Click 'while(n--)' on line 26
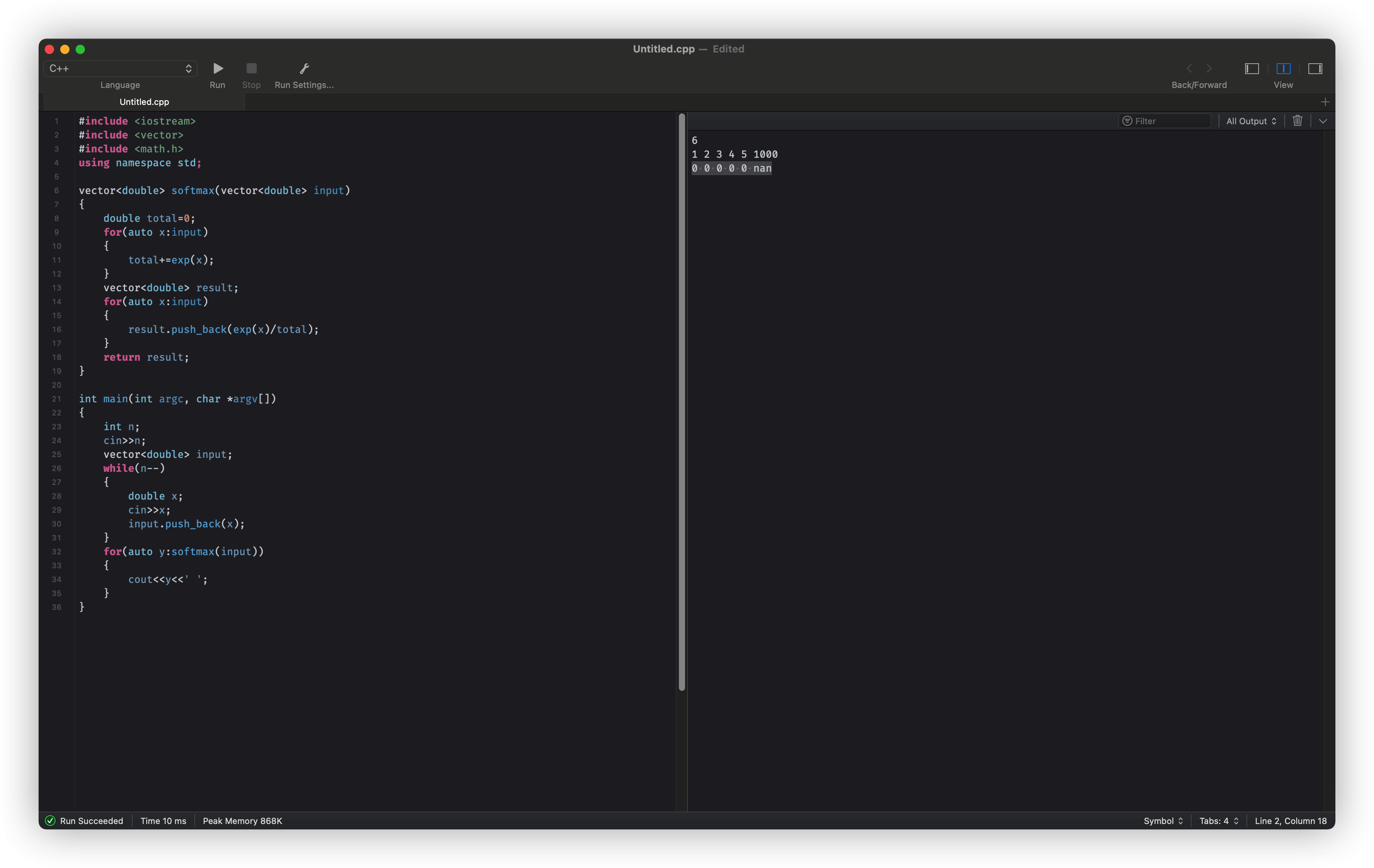This screenshot has width=1374, height=868. tap(134, 468)
